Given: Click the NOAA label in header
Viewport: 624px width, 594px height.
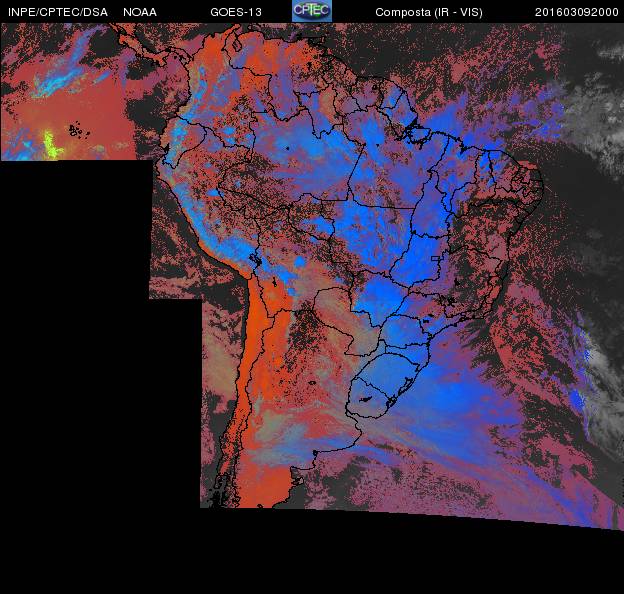Looking at the screenshot, I should click(x=140, y=12).
